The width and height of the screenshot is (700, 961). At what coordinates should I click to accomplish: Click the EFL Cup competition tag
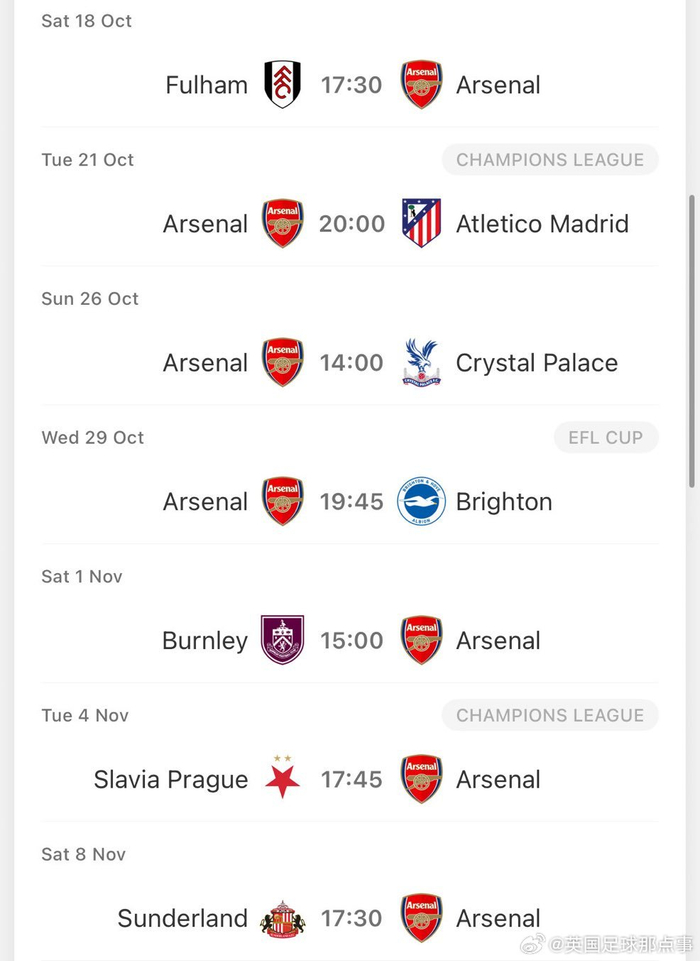[605, 438]
